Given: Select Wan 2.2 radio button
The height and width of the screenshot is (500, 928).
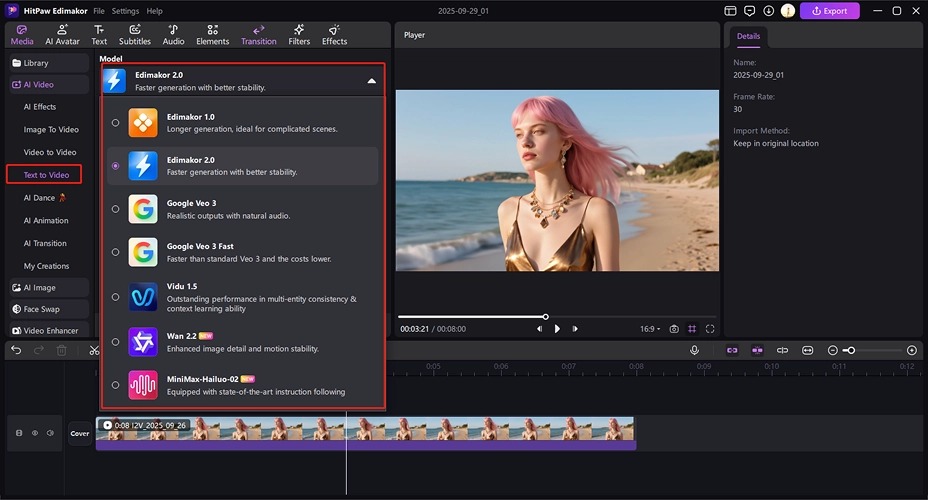Looking at the screenshot, I should tap(115, 342).
